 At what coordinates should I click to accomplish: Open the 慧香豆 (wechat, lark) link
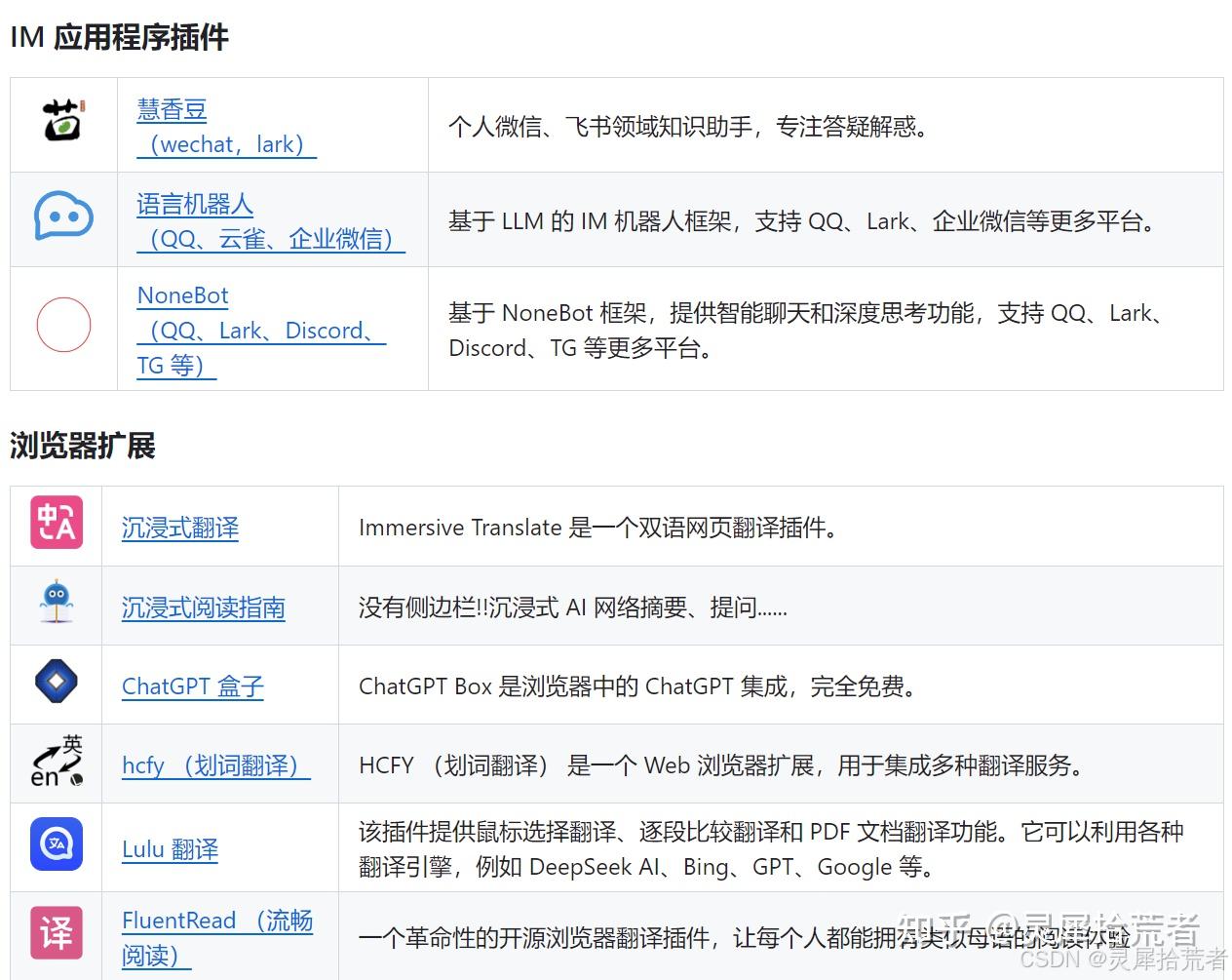(226, 127)
